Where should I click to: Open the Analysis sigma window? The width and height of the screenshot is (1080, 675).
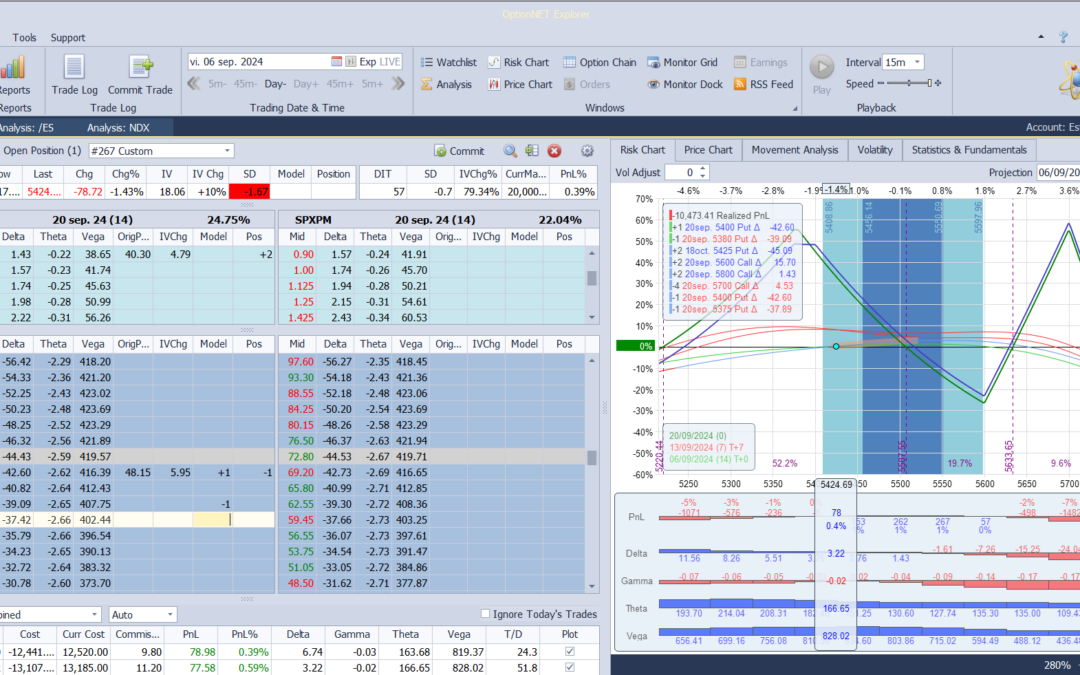tap(446, 84)
